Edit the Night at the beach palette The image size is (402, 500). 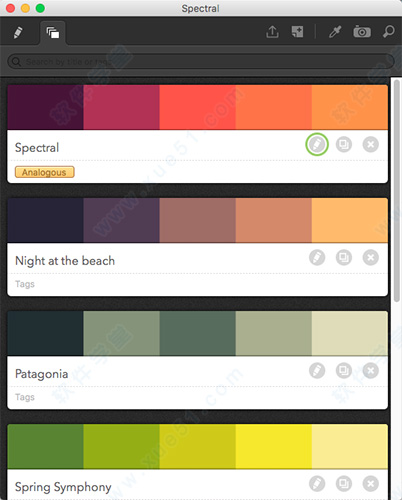(317, 257)
